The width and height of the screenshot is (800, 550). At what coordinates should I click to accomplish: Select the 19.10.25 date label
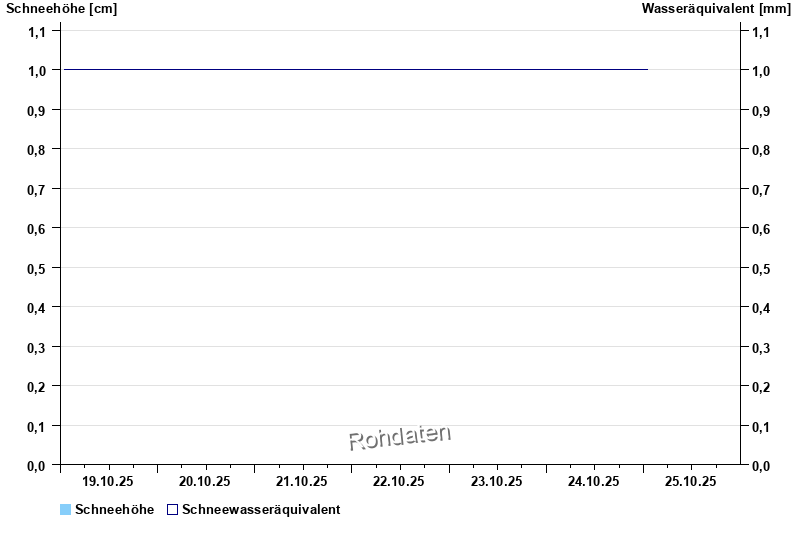(x=108, y=482)
